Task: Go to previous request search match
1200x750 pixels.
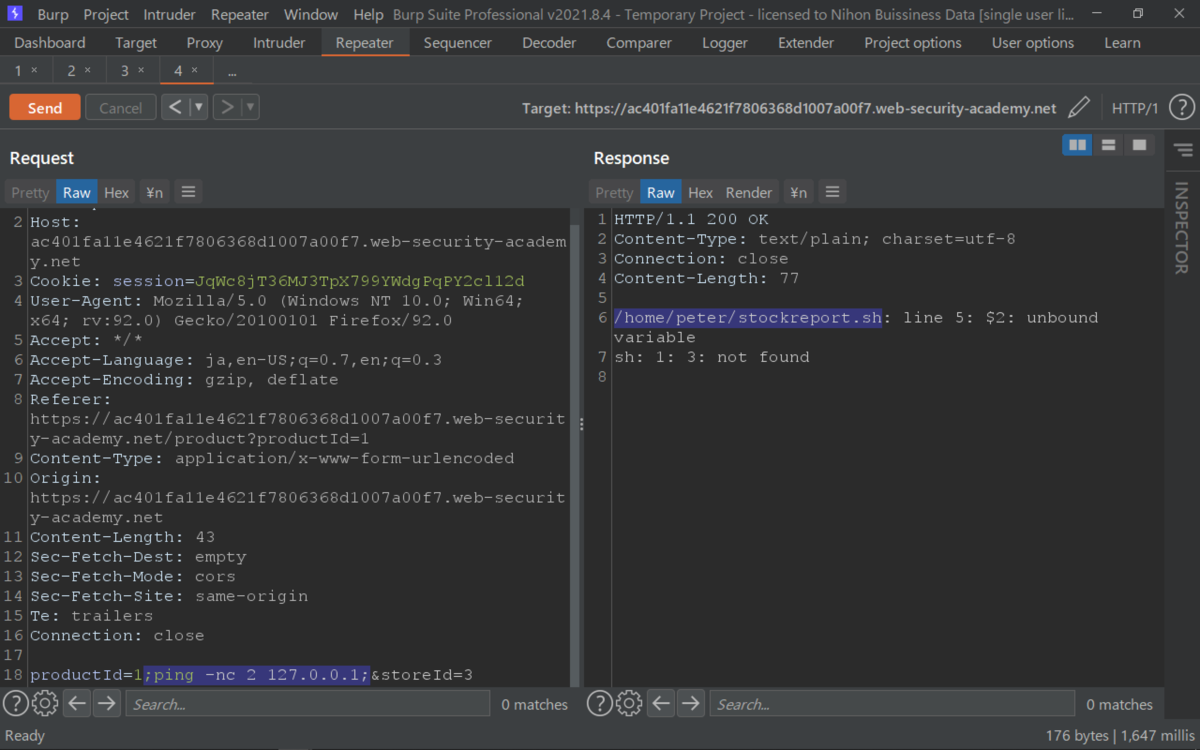Action: [77, 703]
